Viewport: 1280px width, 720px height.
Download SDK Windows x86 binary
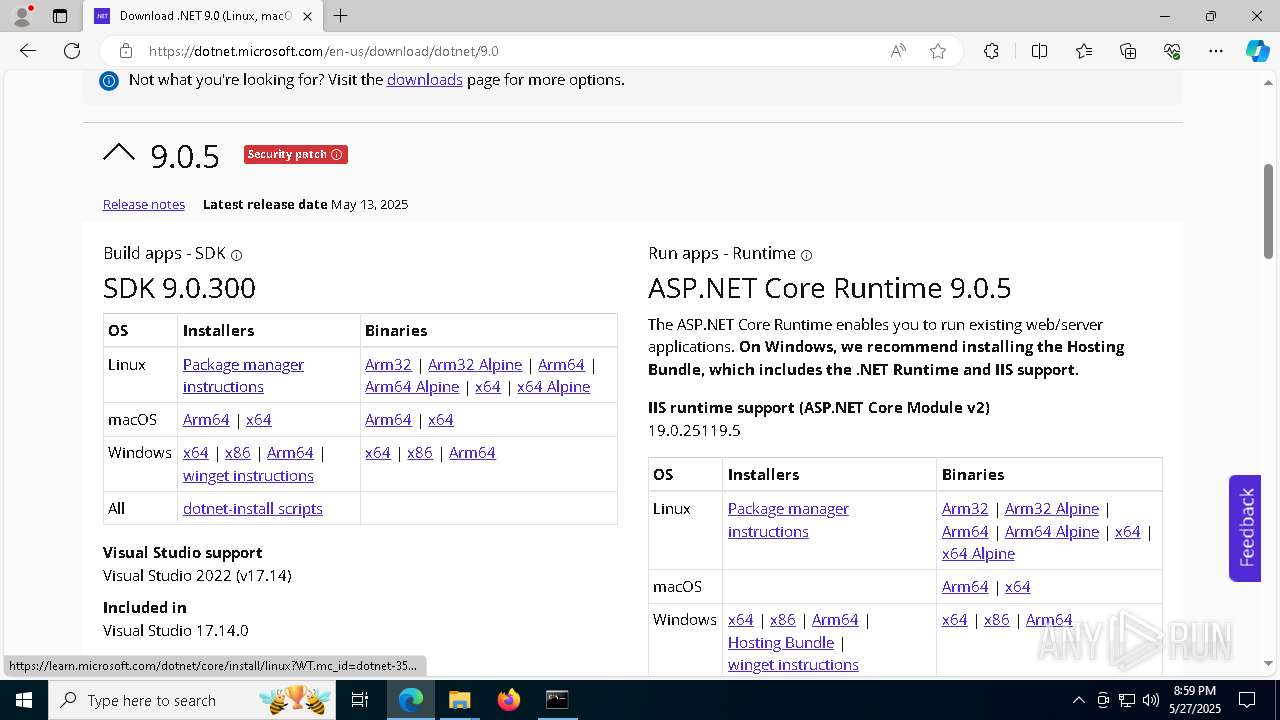(x=420, y=453)
